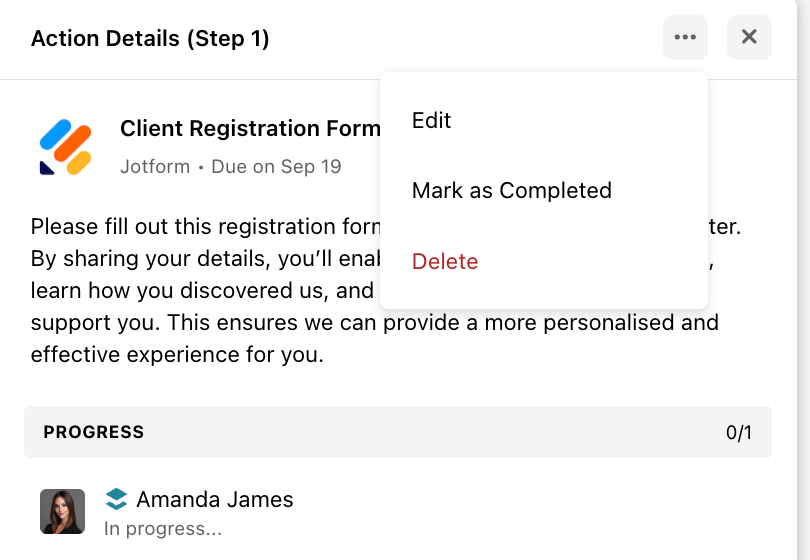Click the teal stacked-layers icon by Amanda James
The height and width of the screenshot is (560, 810).
[x=117, y=499]
